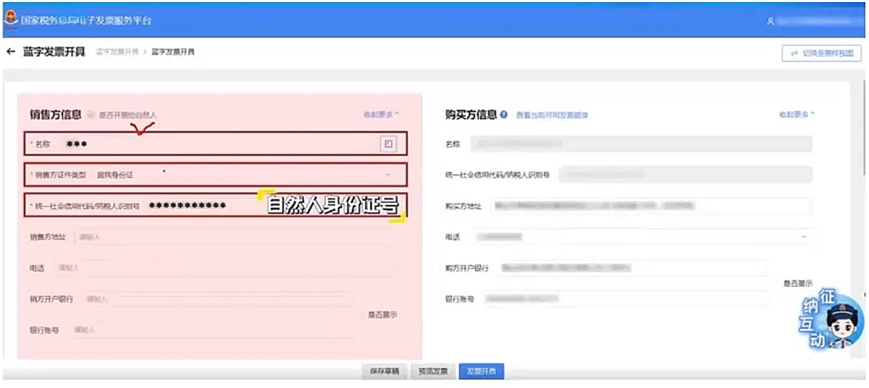This screenshot has width=869, height=388.
Task: Click the 切换至票样视图 button
Action: tap(822, 53)
